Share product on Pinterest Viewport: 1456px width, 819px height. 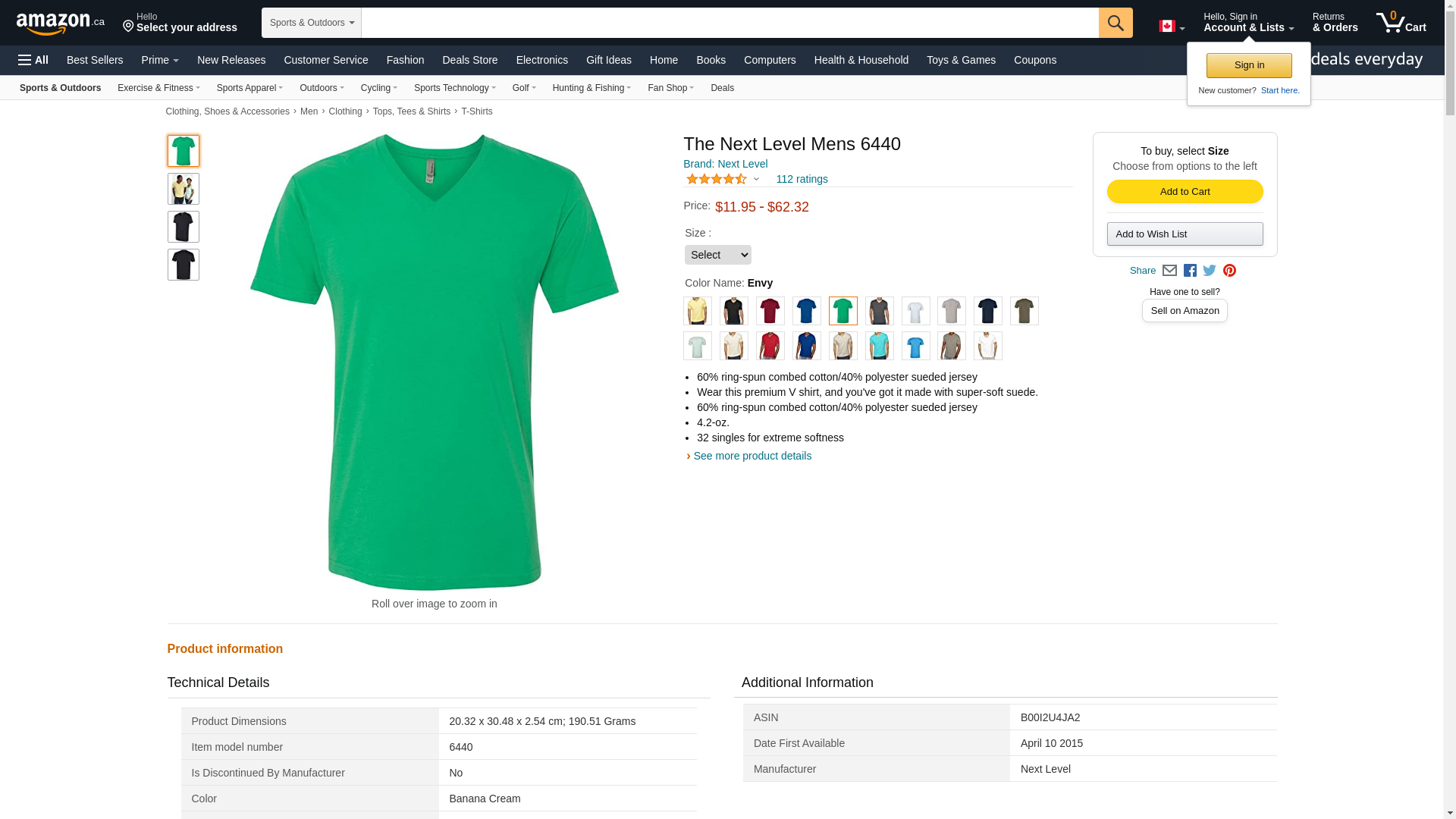1229,271
